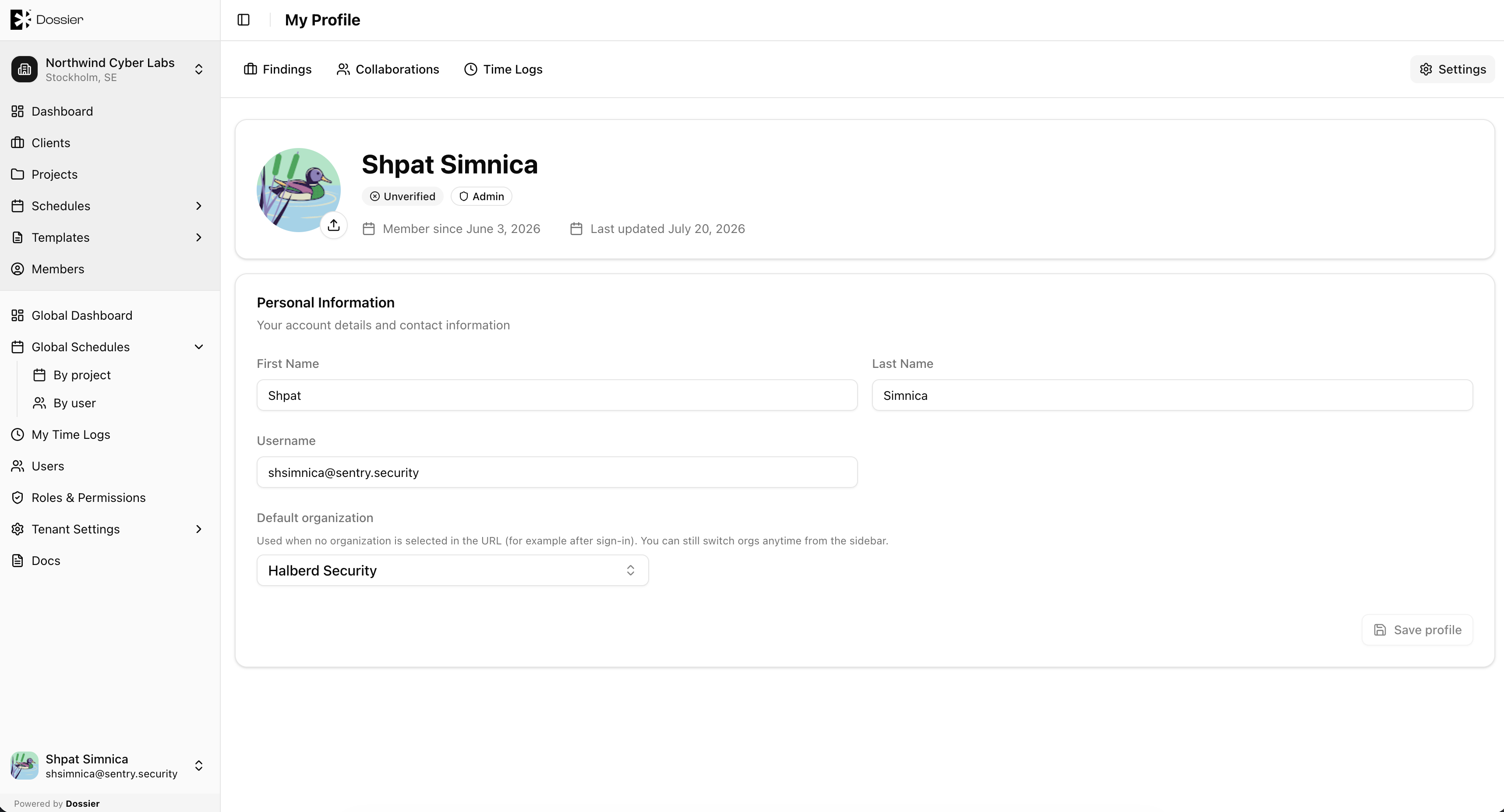Click the Dossier logo icon
This screenshot has width=1504, height=812.
[x=21, y=19]
